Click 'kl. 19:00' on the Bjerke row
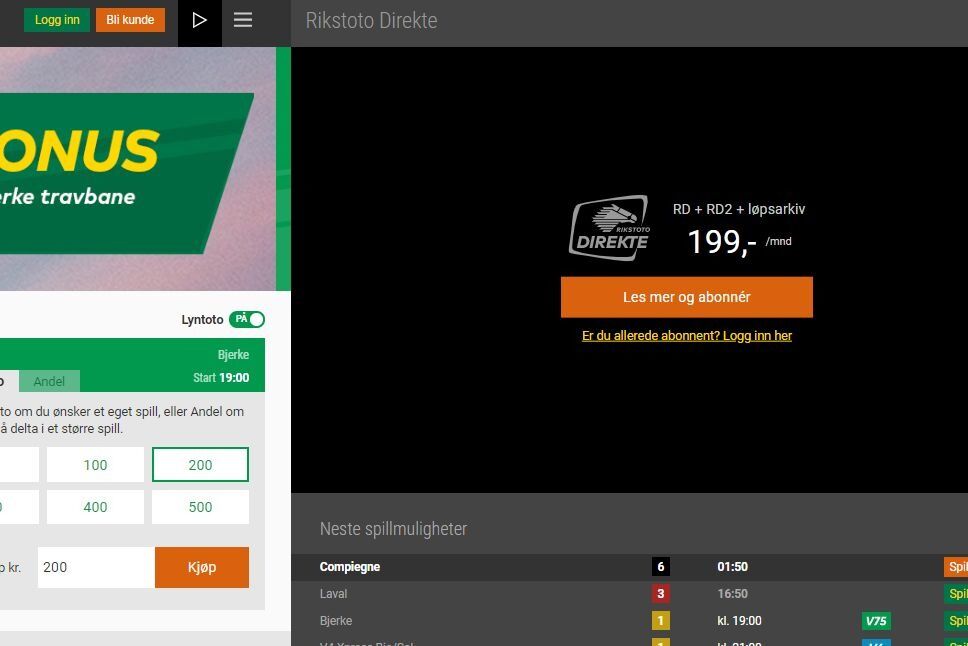 739,621
